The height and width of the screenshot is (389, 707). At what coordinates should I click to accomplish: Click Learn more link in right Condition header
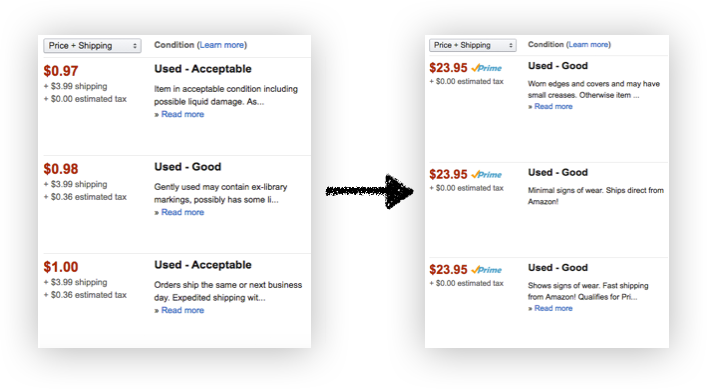click(x=588, y=45)
